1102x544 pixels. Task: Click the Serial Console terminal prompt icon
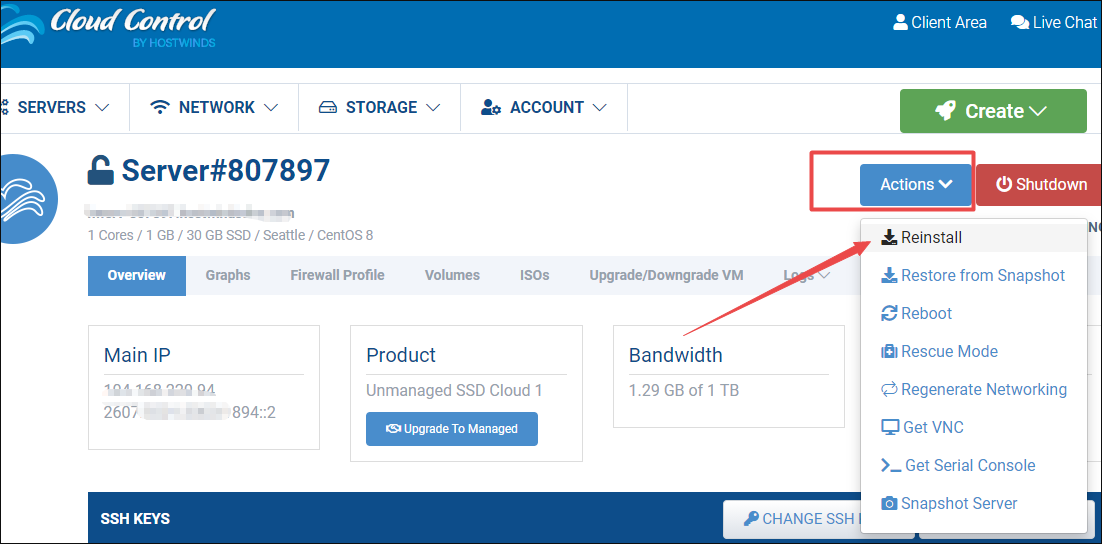[x=890, y=465]
